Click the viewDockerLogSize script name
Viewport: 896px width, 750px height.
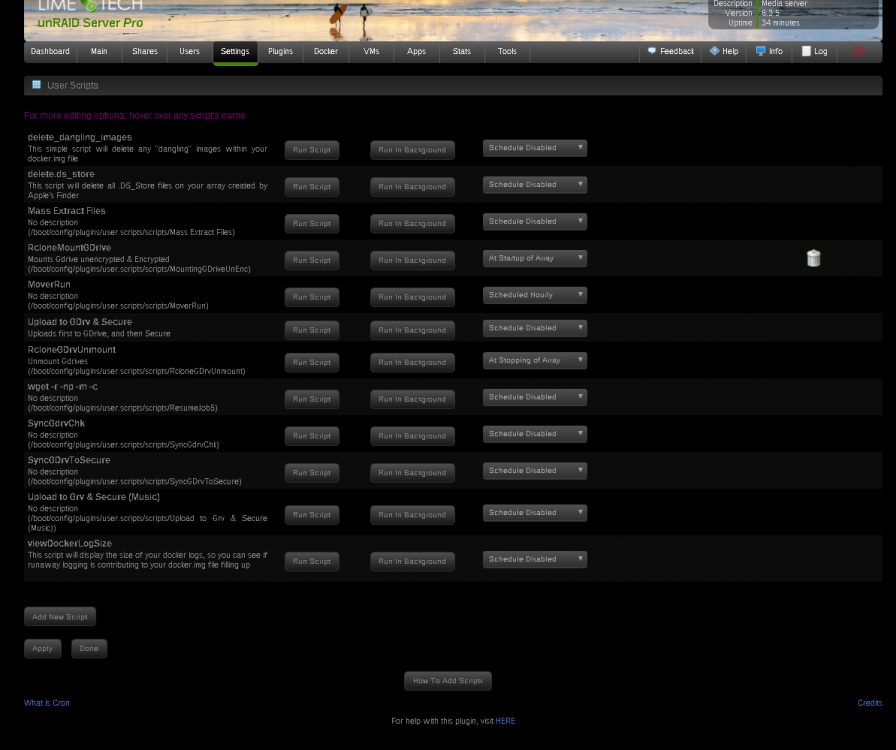coord(70,544)
